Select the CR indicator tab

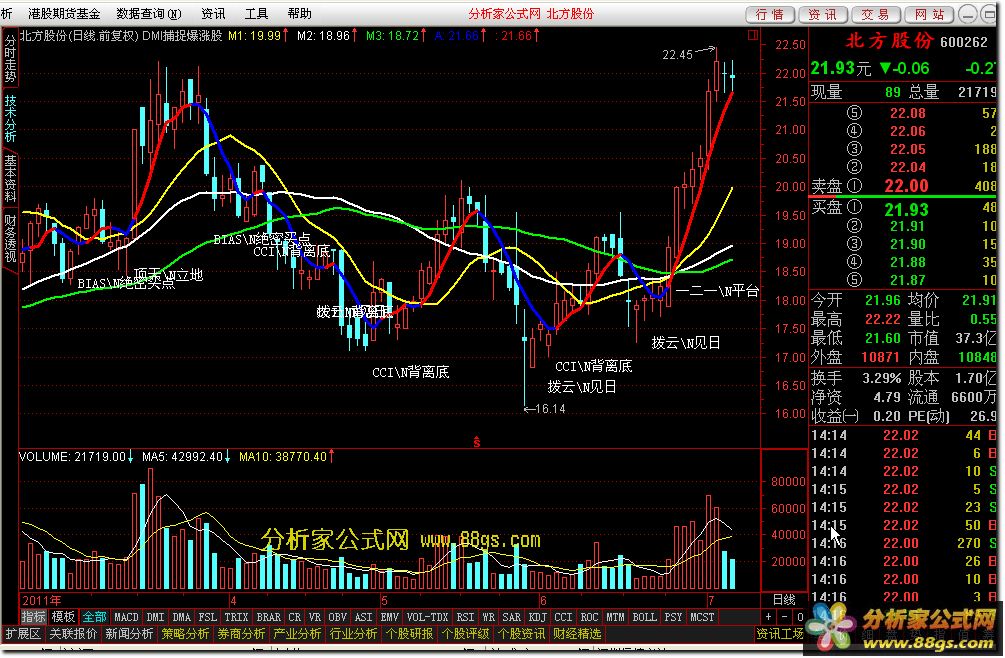click(295, 617)
